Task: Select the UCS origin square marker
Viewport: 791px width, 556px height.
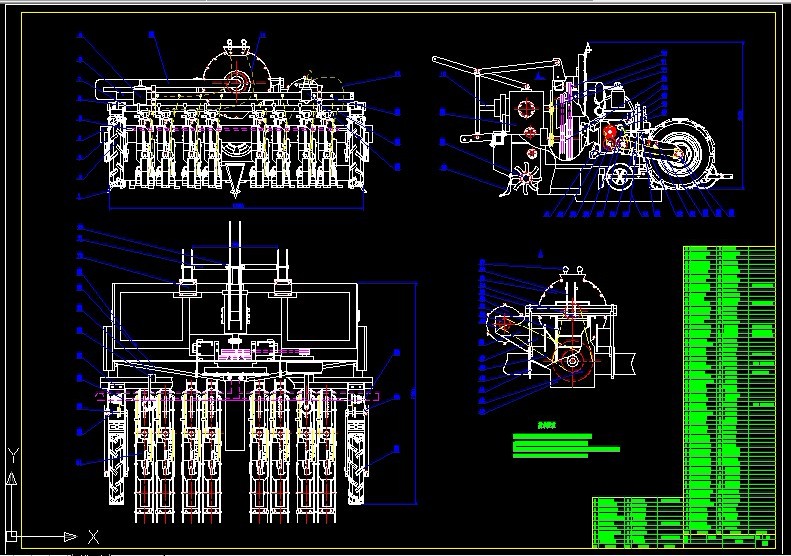Action: pos(12,536)
